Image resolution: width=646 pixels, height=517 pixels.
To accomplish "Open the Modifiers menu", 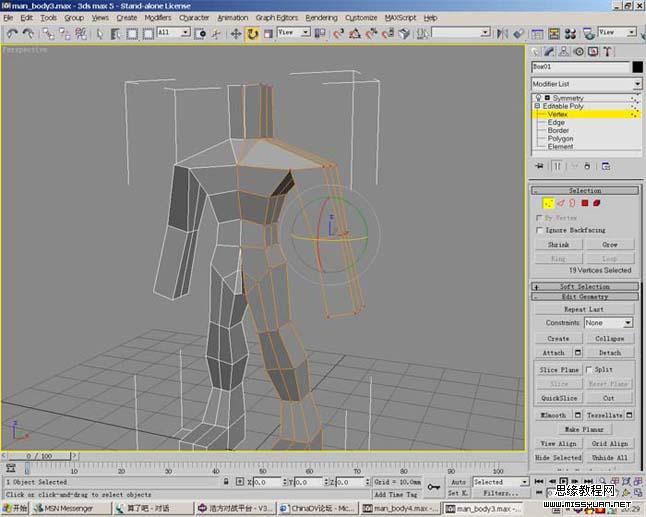I will [157, 18].
